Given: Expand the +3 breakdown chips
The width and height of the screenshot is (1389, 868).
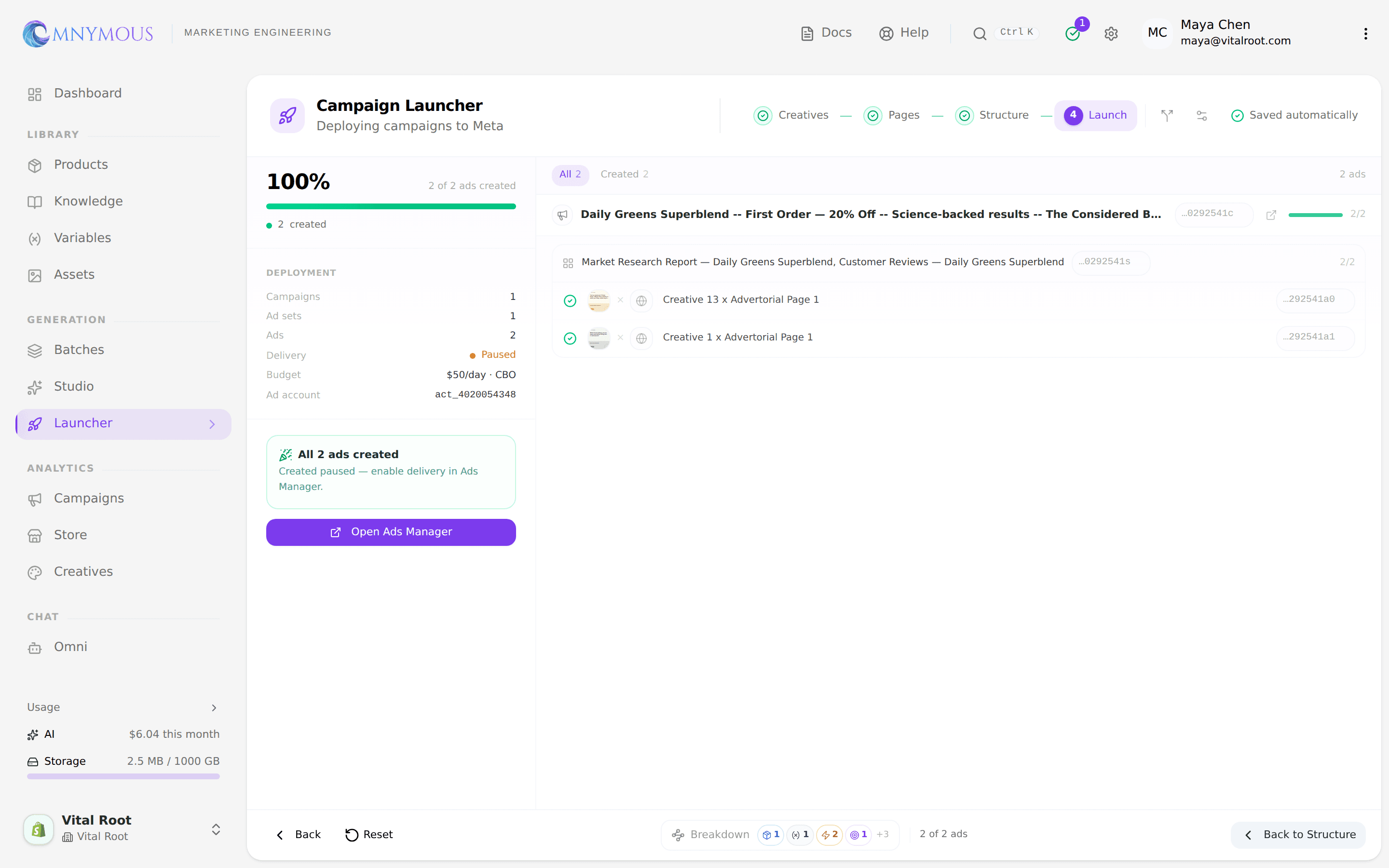Looking at the screenshot, I should point(882,835).
